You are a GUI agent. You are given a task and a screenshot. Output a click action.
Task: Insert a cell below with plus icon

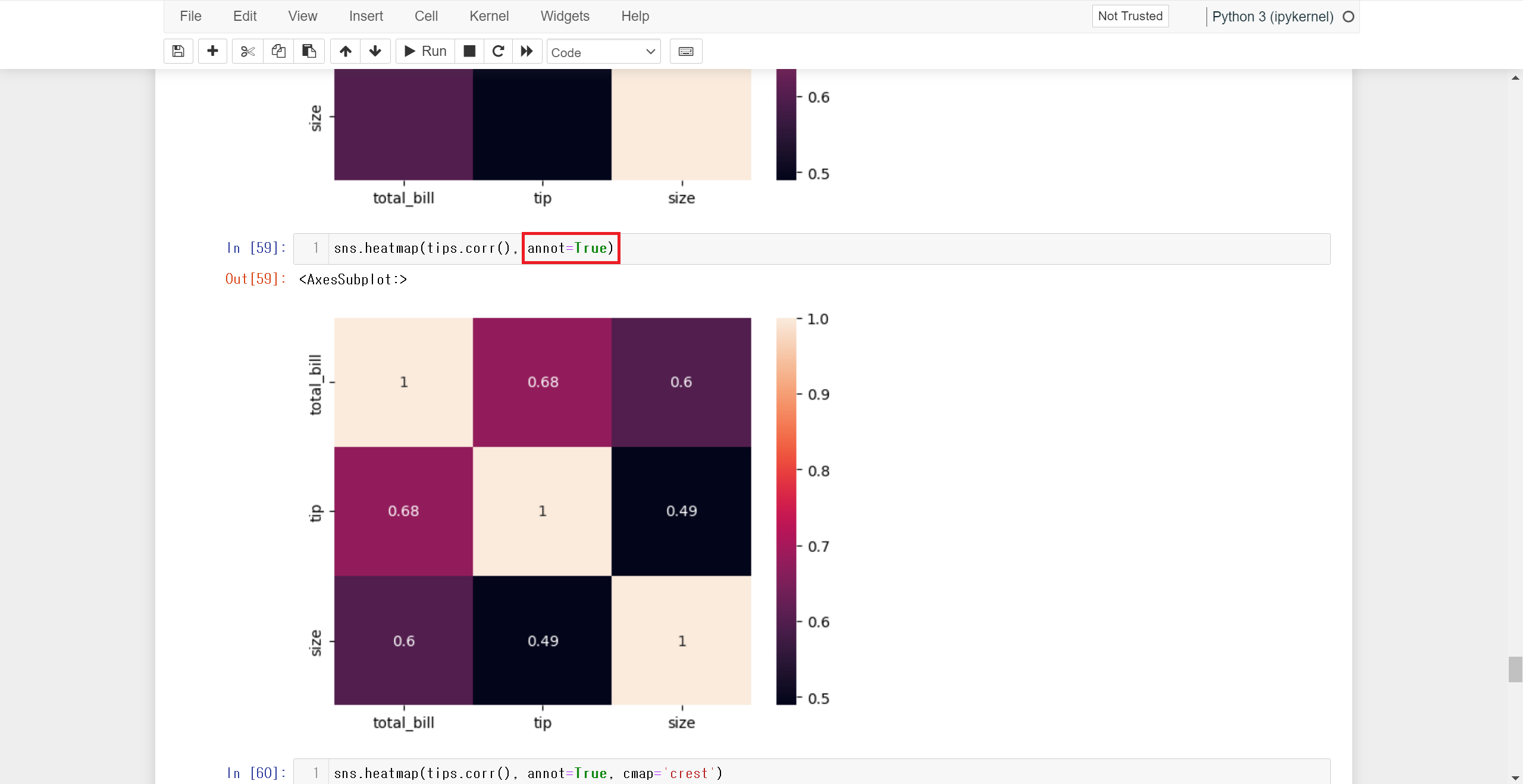coord(212,51)
